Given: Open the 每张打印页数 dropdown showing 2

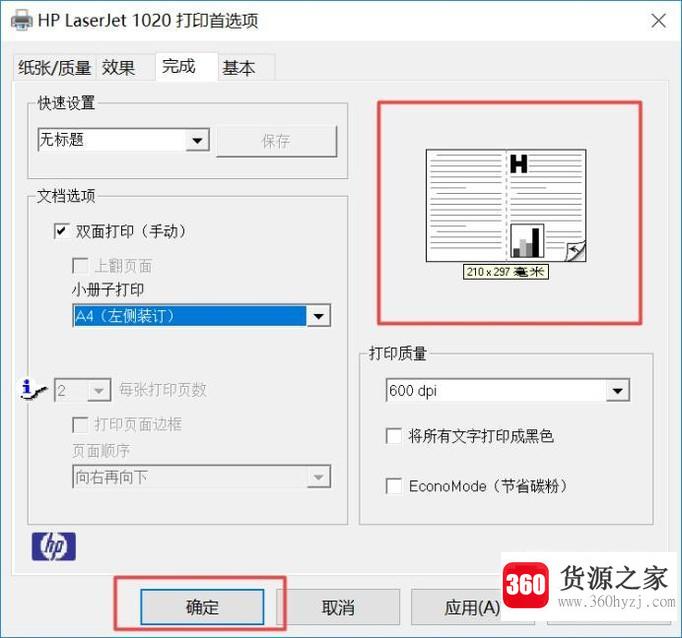Looking at the screenshot, I should tap(83, 390).
